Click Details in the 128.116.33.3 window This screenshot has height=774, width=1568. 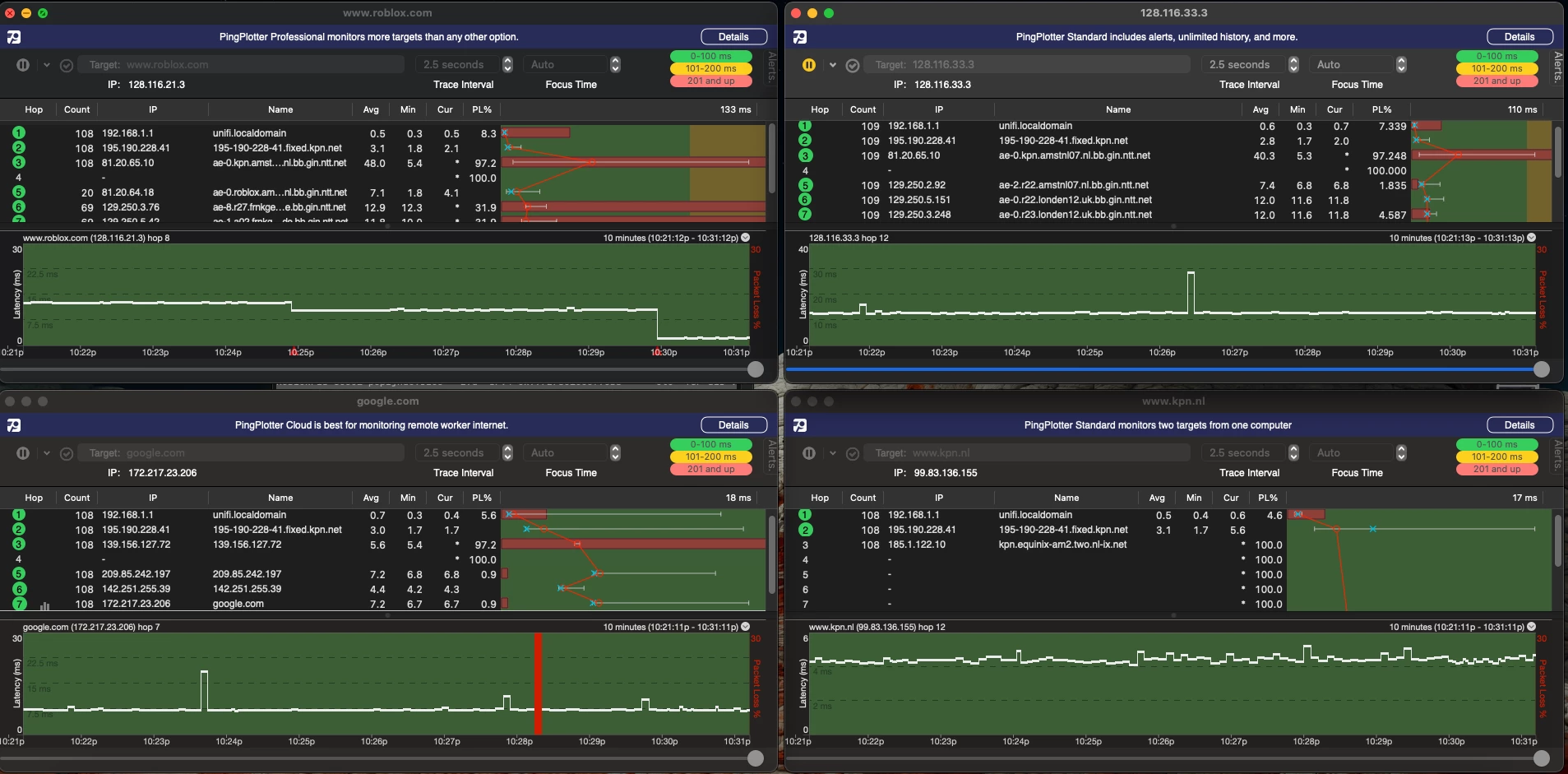tap(1519, 37)
